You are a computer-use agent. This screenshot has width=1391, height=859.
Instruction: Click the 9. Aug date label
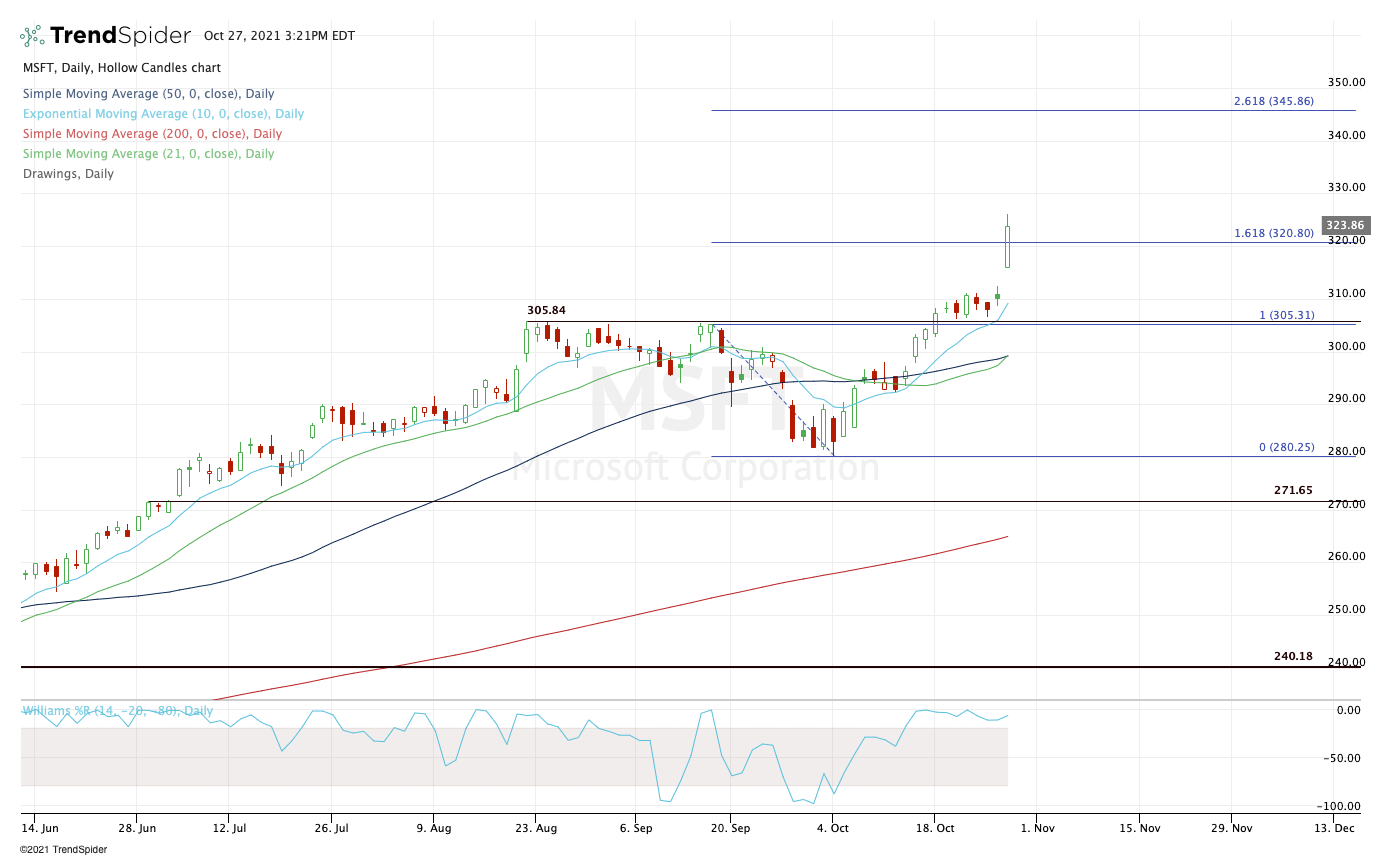[x=433, y=828]
